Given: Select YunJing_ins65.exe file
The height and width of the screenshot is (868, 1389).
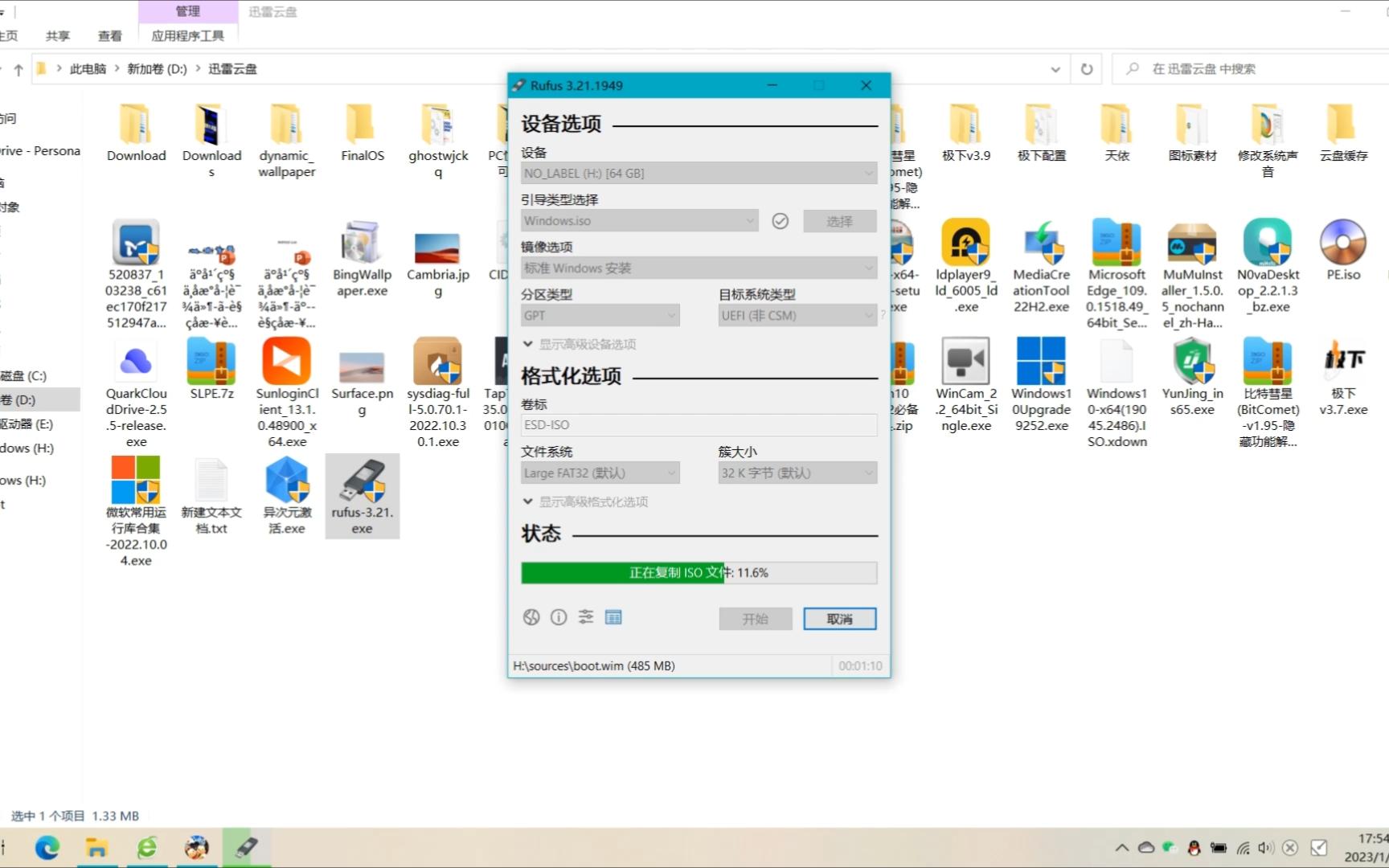Looking at the screenshot, I should point(1192,377).
